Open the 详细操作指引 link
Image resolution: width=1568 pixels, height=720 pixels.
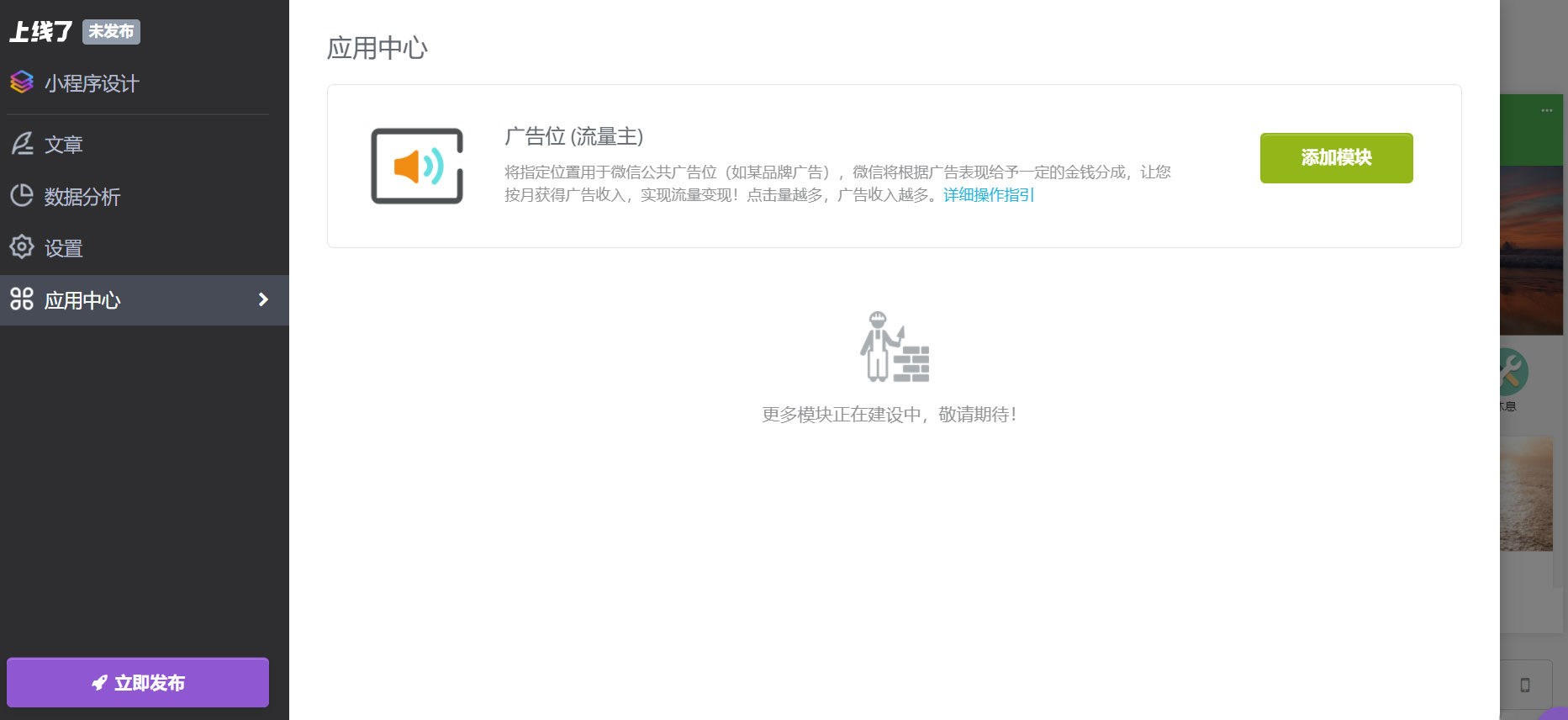coord(989,195)
